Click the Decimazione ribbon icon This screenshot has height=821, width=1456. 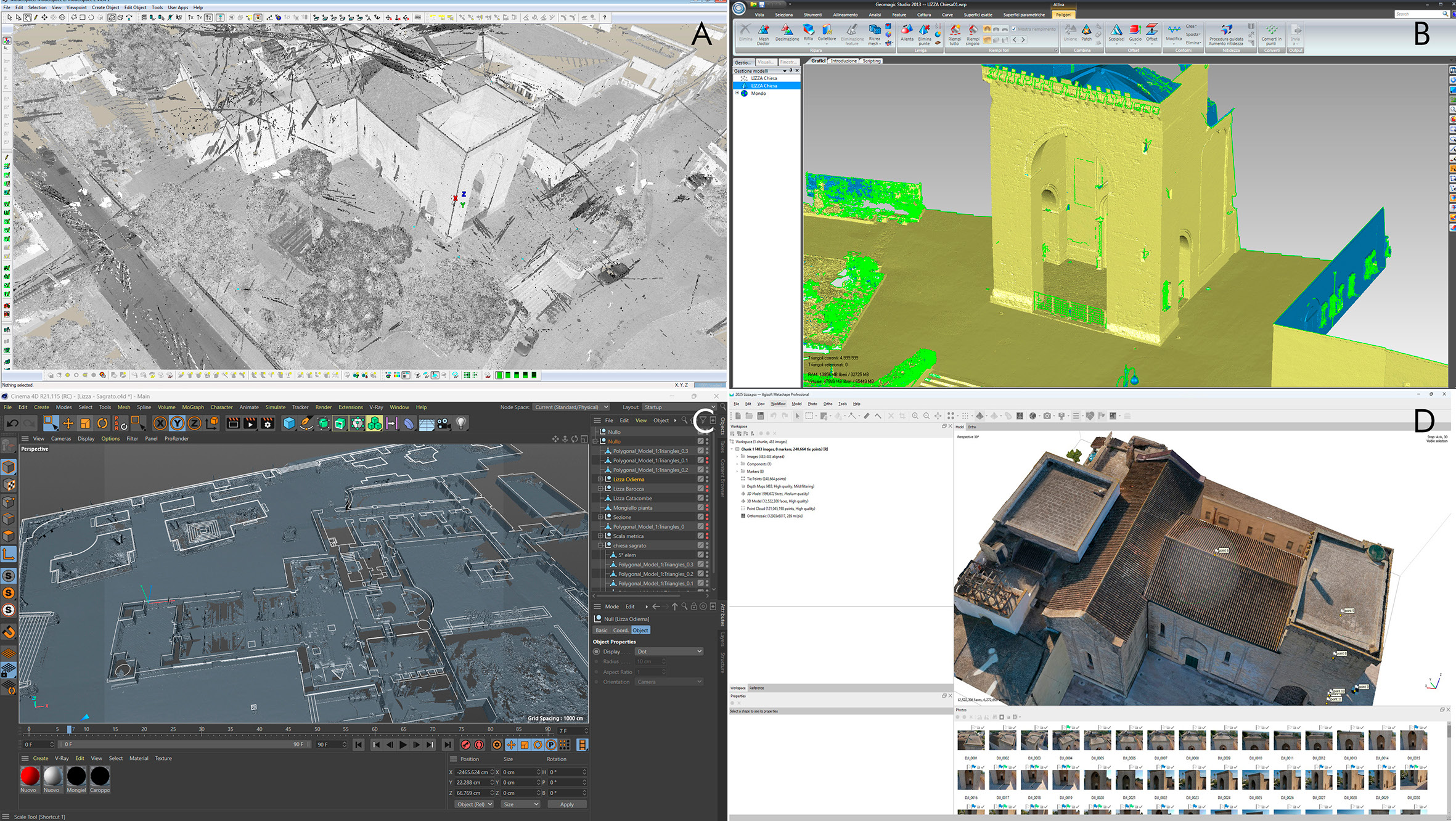coord(787,33)
